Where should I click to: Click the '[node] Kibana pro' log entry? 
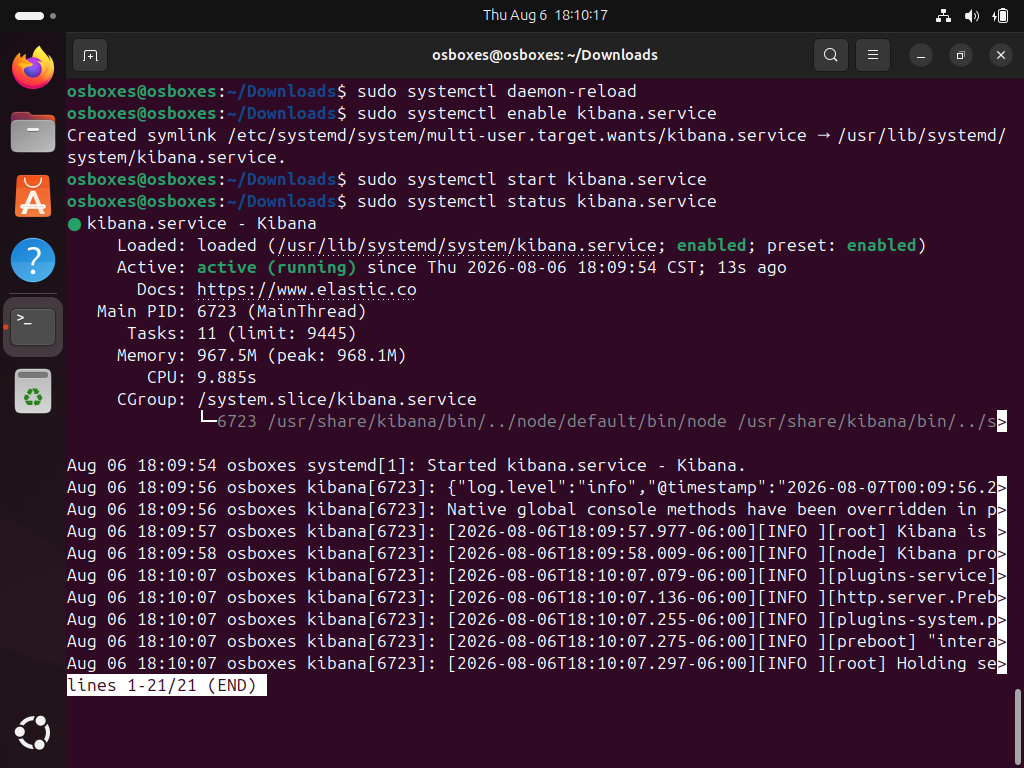pyautogui.click(x=537, y=554)
